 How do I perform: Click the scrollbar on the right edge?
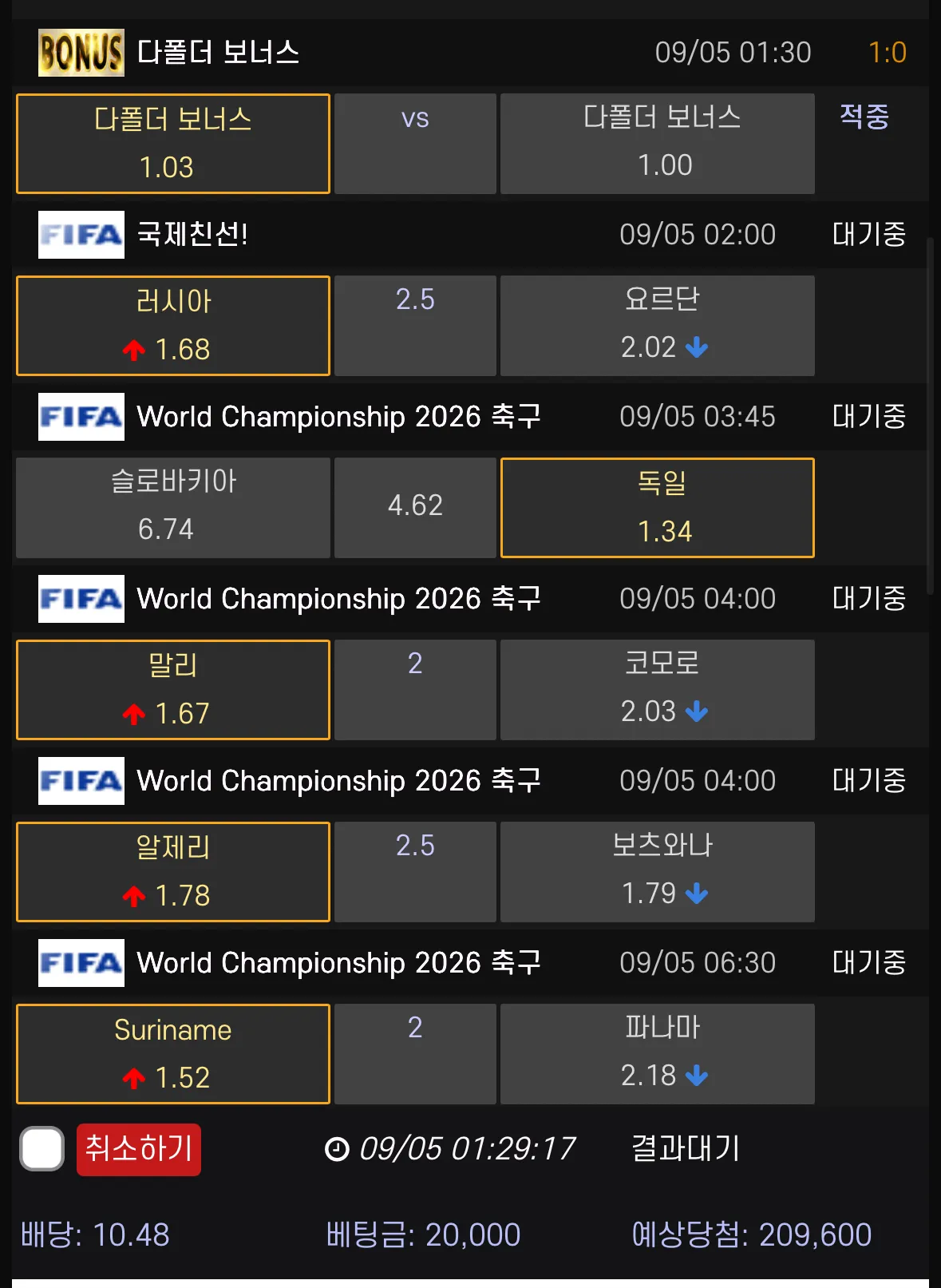[930, 415]
